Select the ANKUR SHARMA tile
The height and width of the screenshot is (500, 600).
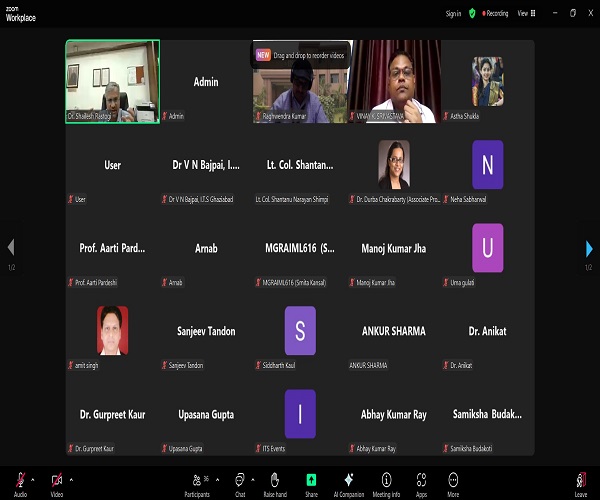pos(394,331)
